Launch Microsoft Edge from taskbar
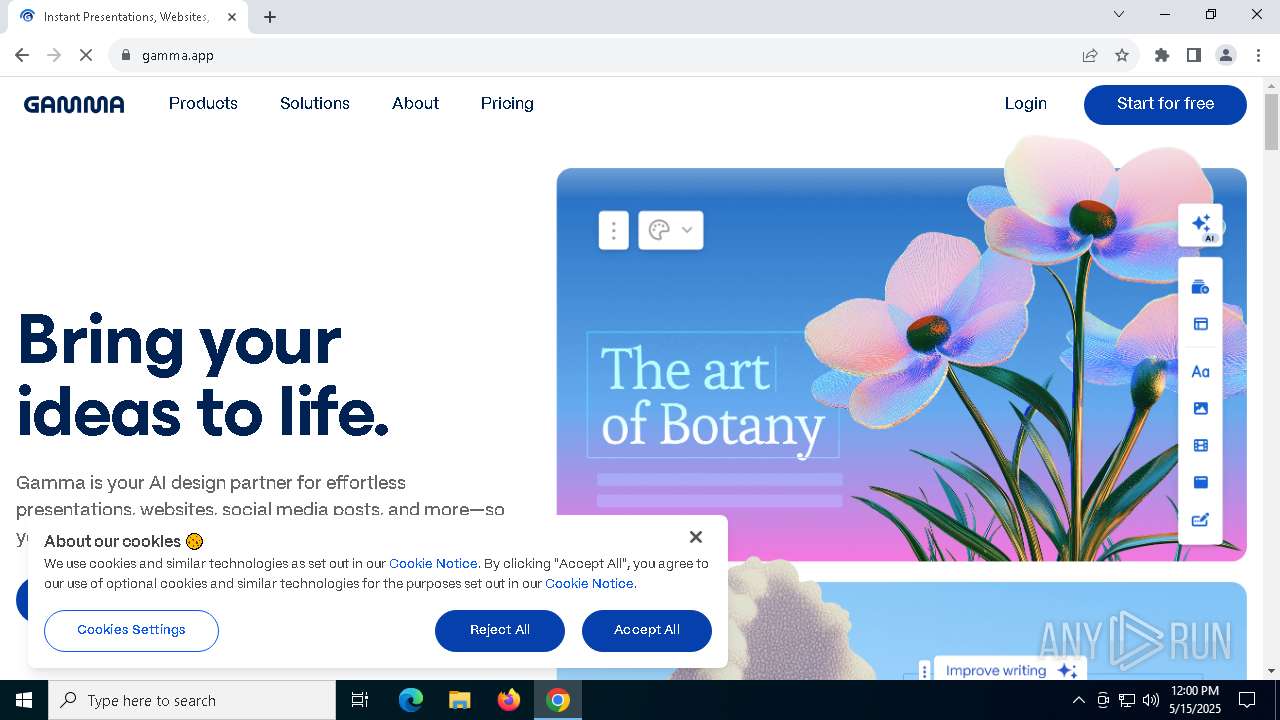1280x720 pixels. [411, 700]
